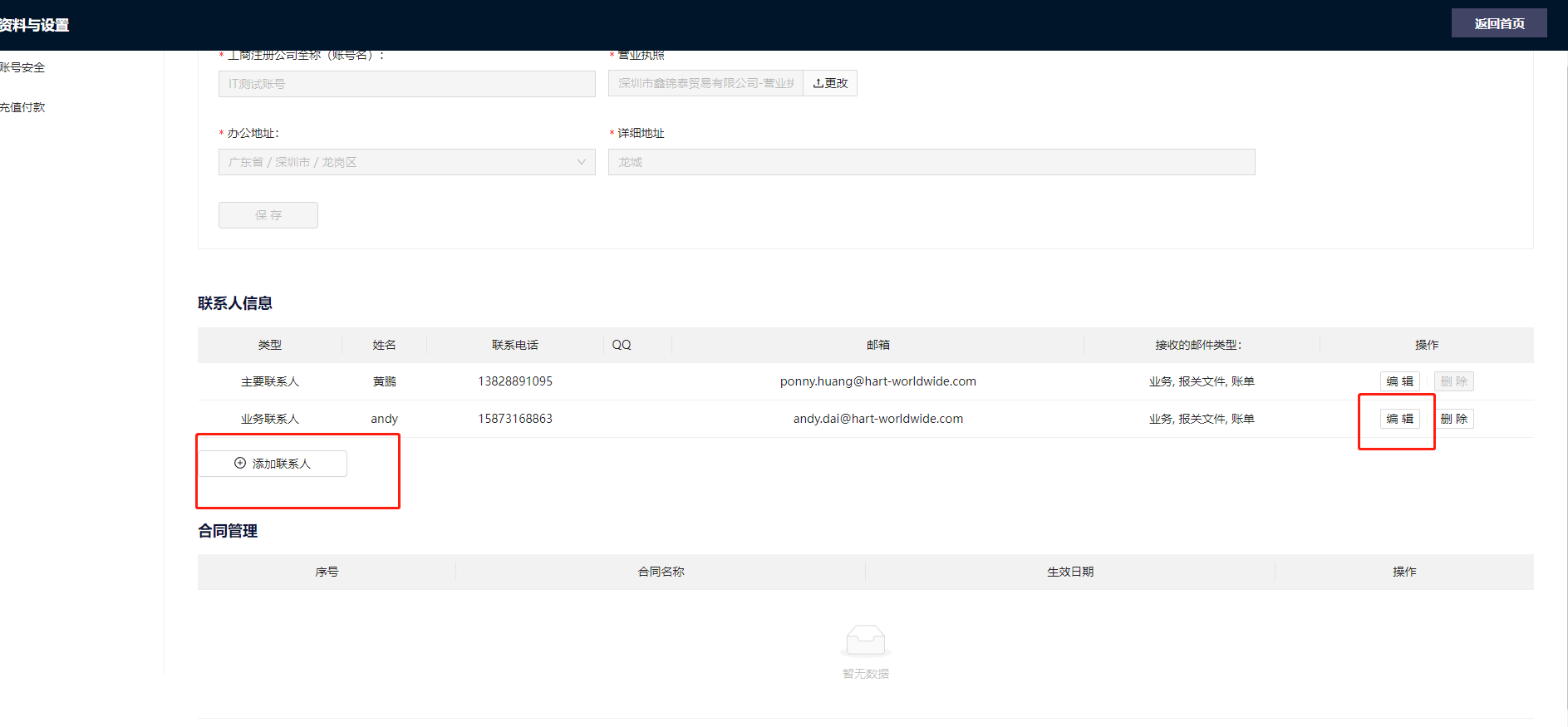
Task: Click the greyed-out 删除 for 黄鹏
Action: tap(1453, 381)
